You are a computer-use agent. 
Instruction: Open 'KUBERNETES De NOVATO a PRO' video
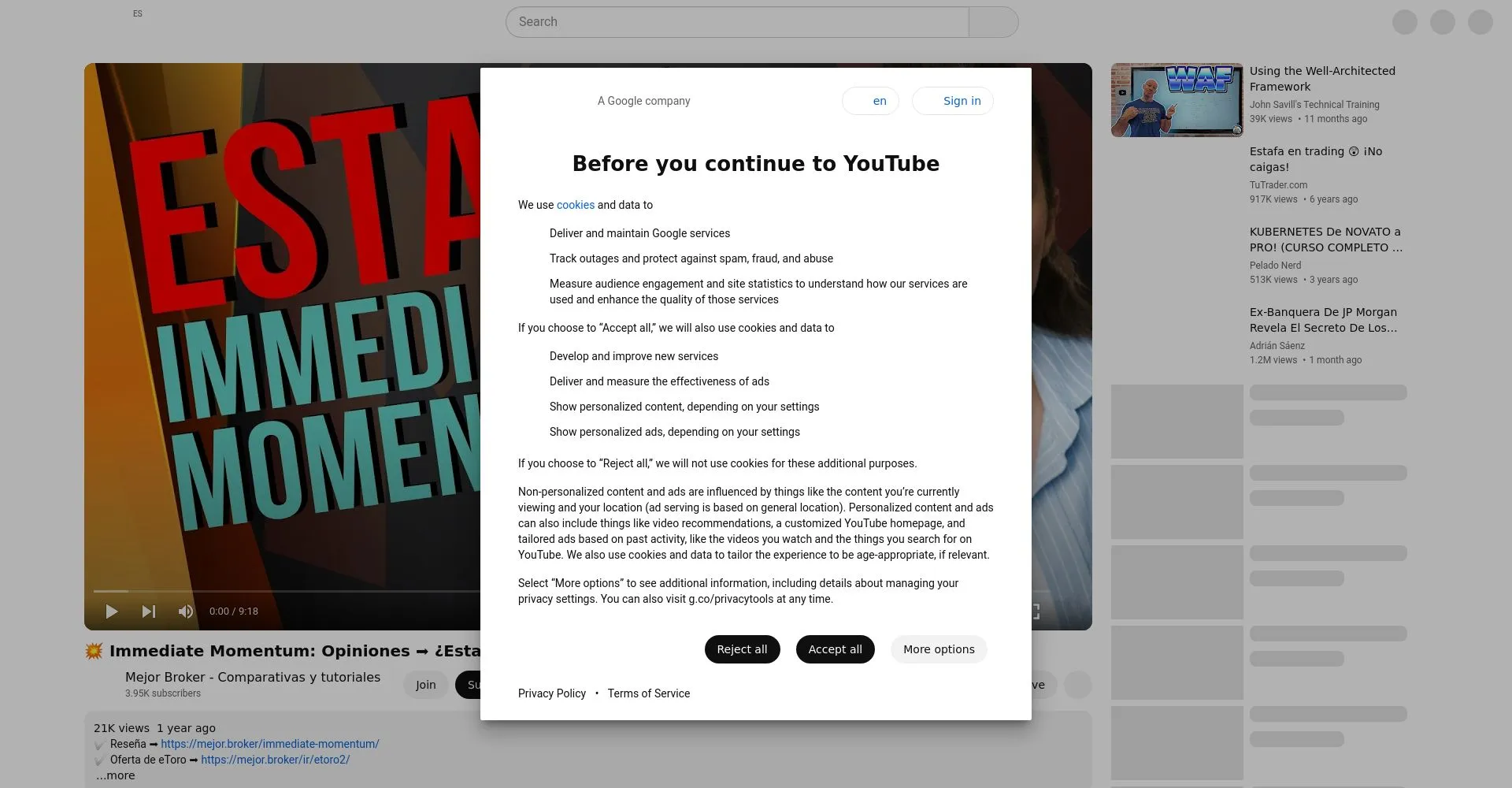(x=1326, y=240)
